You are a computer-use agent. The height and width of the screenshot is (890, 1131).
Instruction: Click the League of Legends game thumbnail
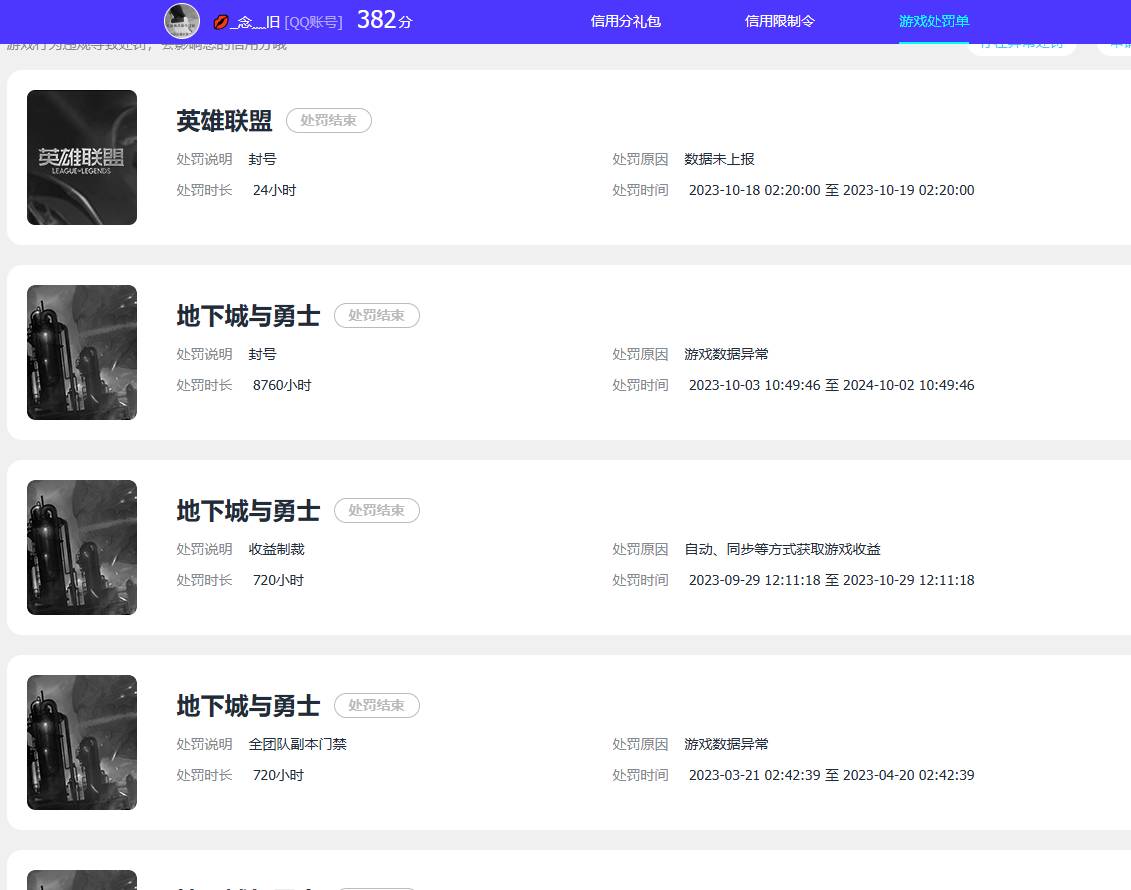81,157
